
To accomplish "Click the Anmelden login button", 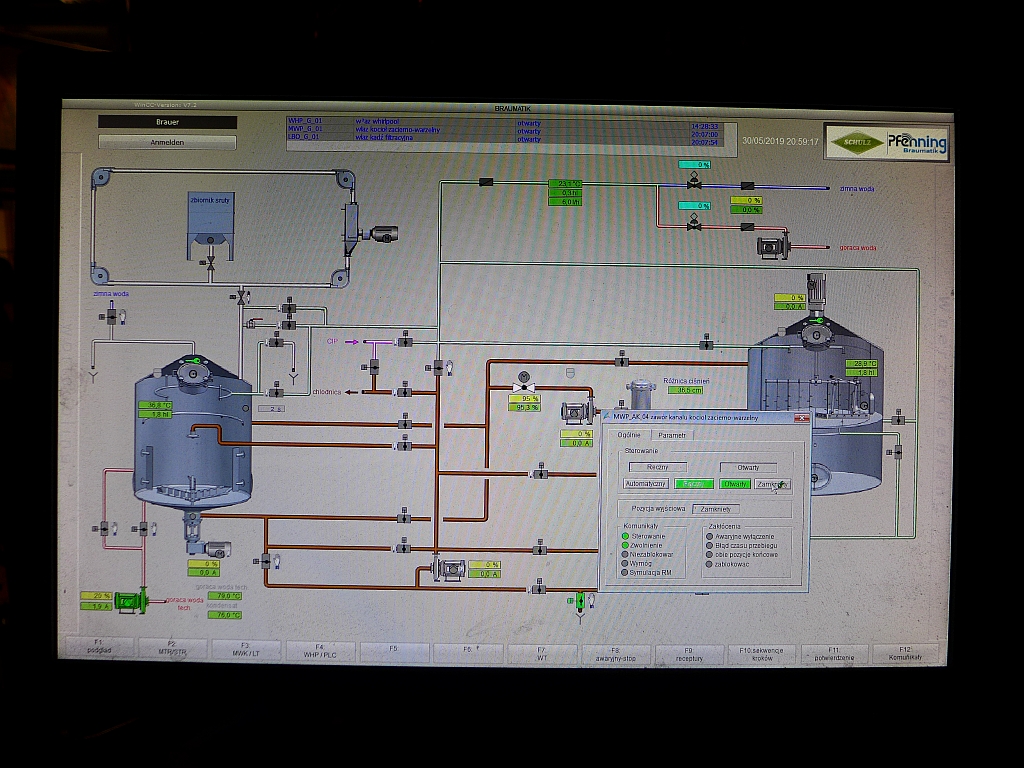I will pyautogui.click(x=167, y=142).
